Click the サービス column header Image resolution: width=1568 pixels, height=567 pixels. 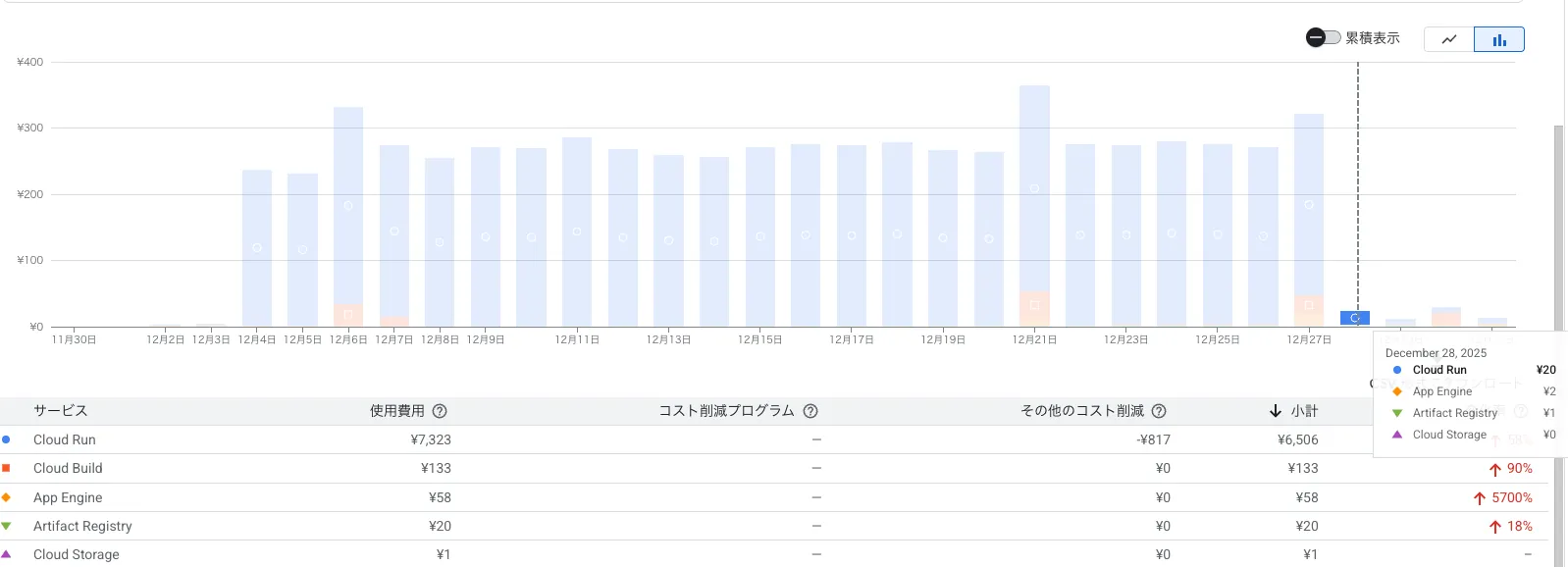point(61,411)
